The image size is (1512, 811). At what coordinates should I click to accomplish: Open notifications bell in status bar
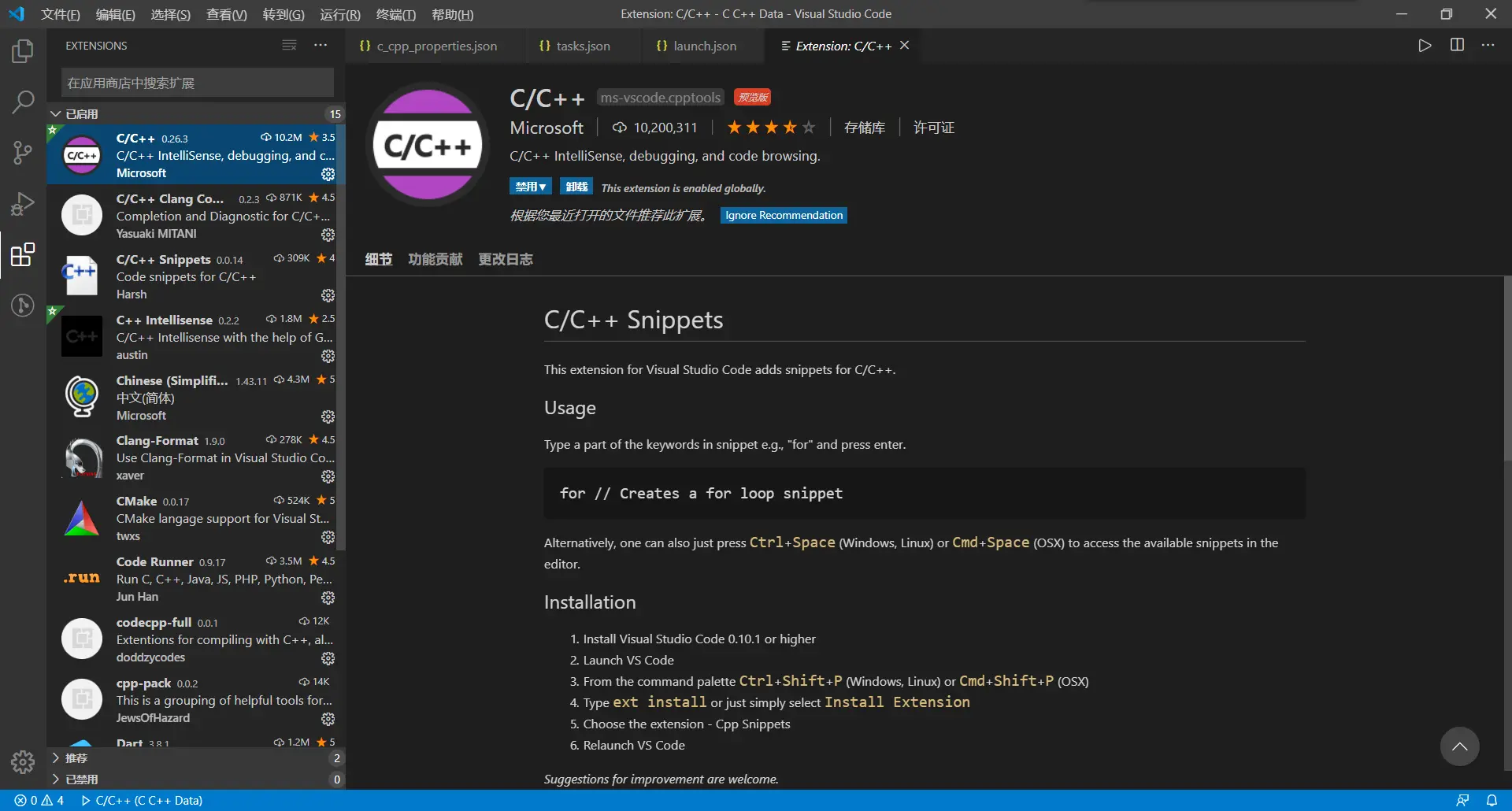coord(1492,800)
